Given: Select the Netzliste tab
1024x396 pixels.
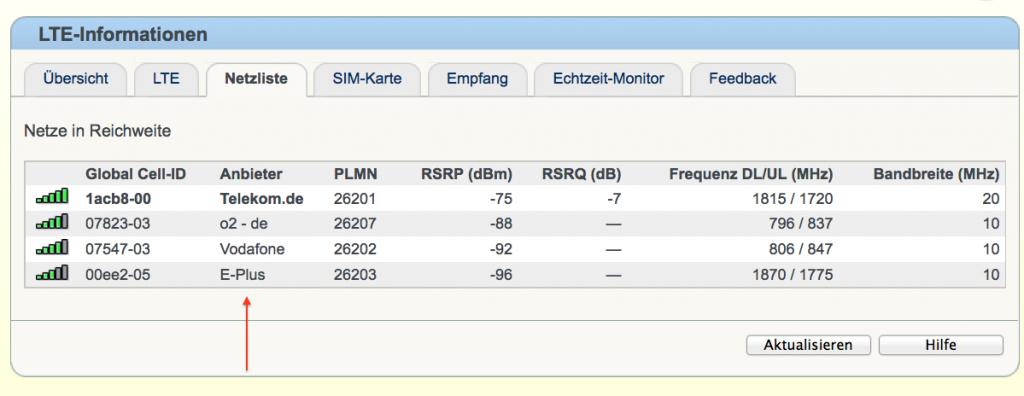Looking at the screenshot, I should coord(256,79).
